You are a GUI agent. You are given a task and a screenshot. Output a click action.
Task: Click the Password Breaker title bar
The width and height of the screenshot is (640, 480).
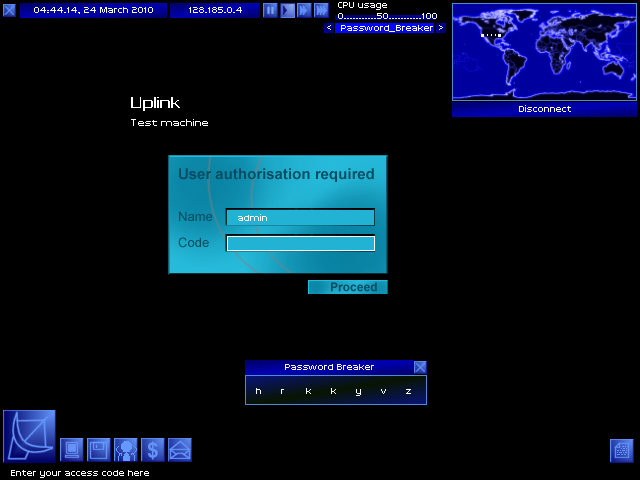point(329,367)
